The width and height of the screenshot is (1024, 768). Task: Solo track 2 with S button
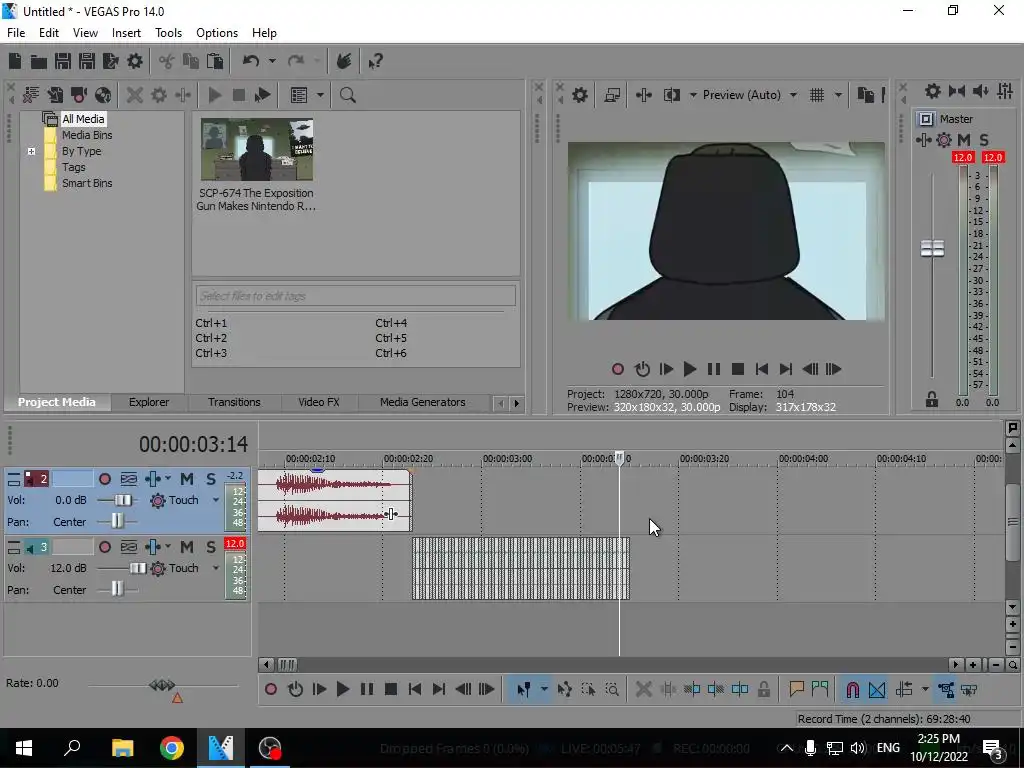[x=210, y=479]
